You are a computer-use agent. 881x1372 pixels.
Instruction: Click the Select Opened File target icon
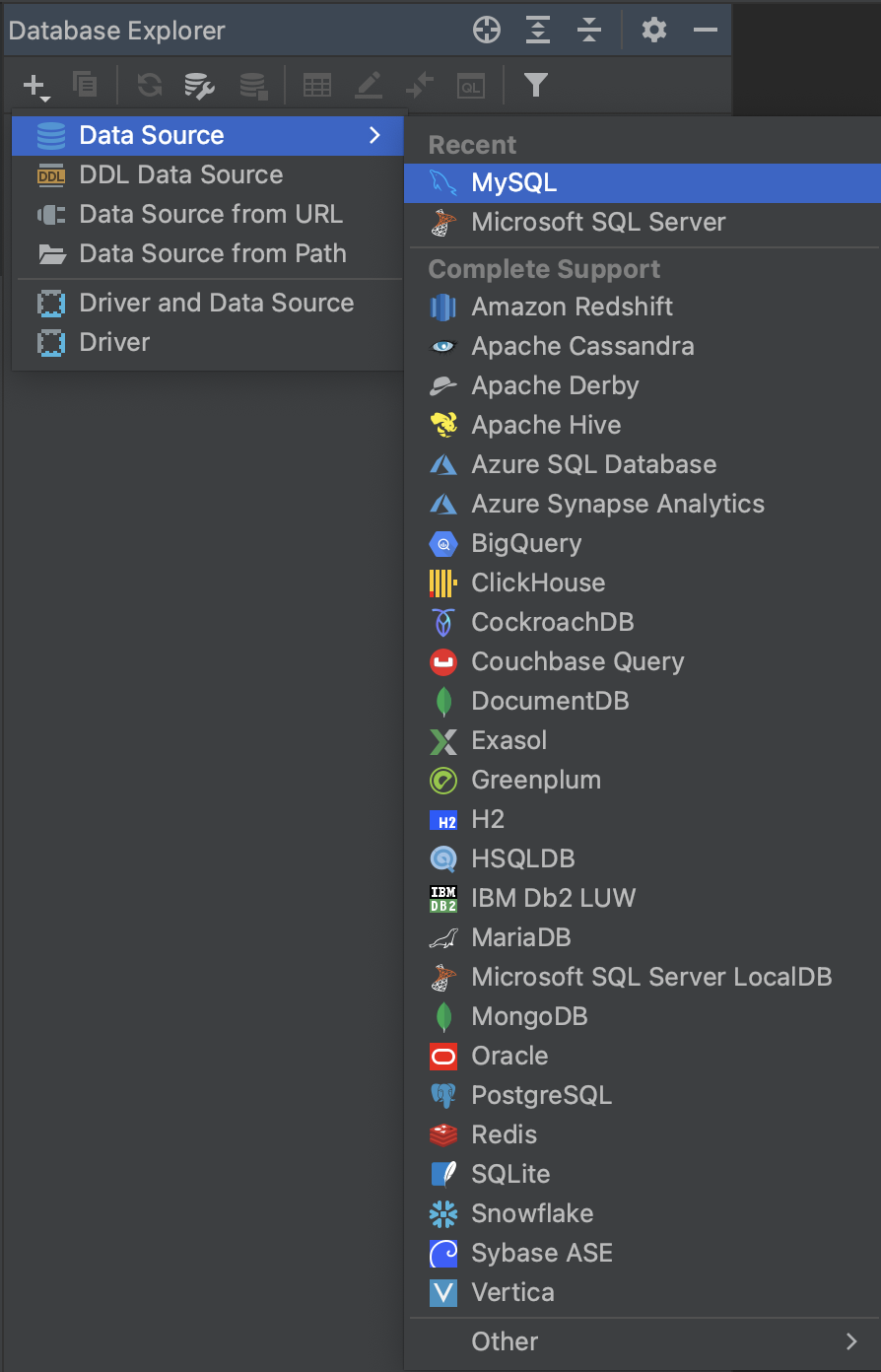(x=487, y=31)
